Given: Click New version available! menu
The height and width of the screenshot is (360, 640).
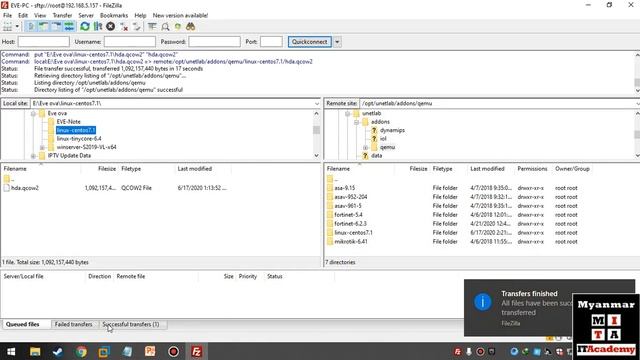Looking at the screenshot, I should coord(180,15).
